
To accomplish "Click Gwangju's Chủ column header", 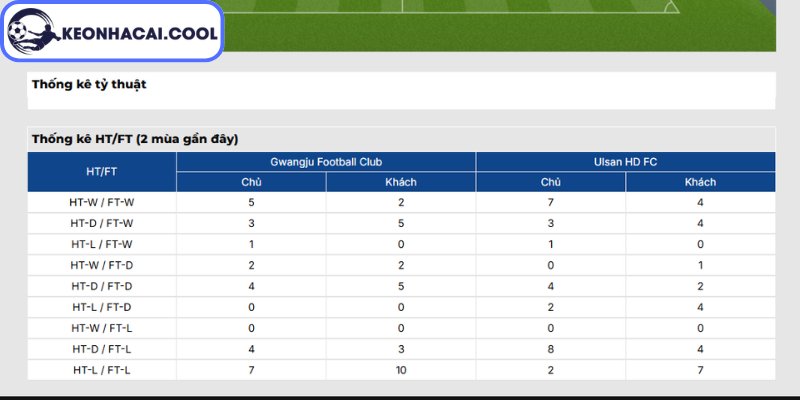I will click(252, 182).
